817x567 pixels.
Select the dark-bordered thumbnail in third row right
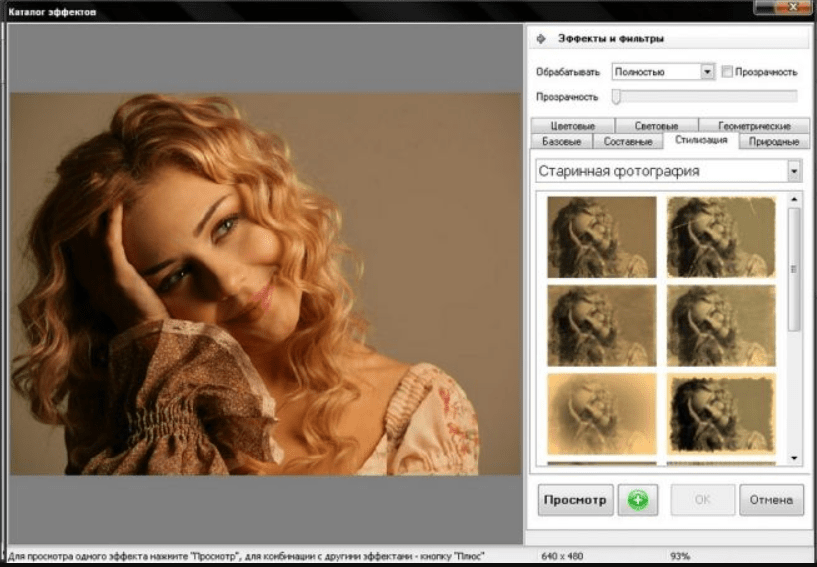(x=721, y=413)
